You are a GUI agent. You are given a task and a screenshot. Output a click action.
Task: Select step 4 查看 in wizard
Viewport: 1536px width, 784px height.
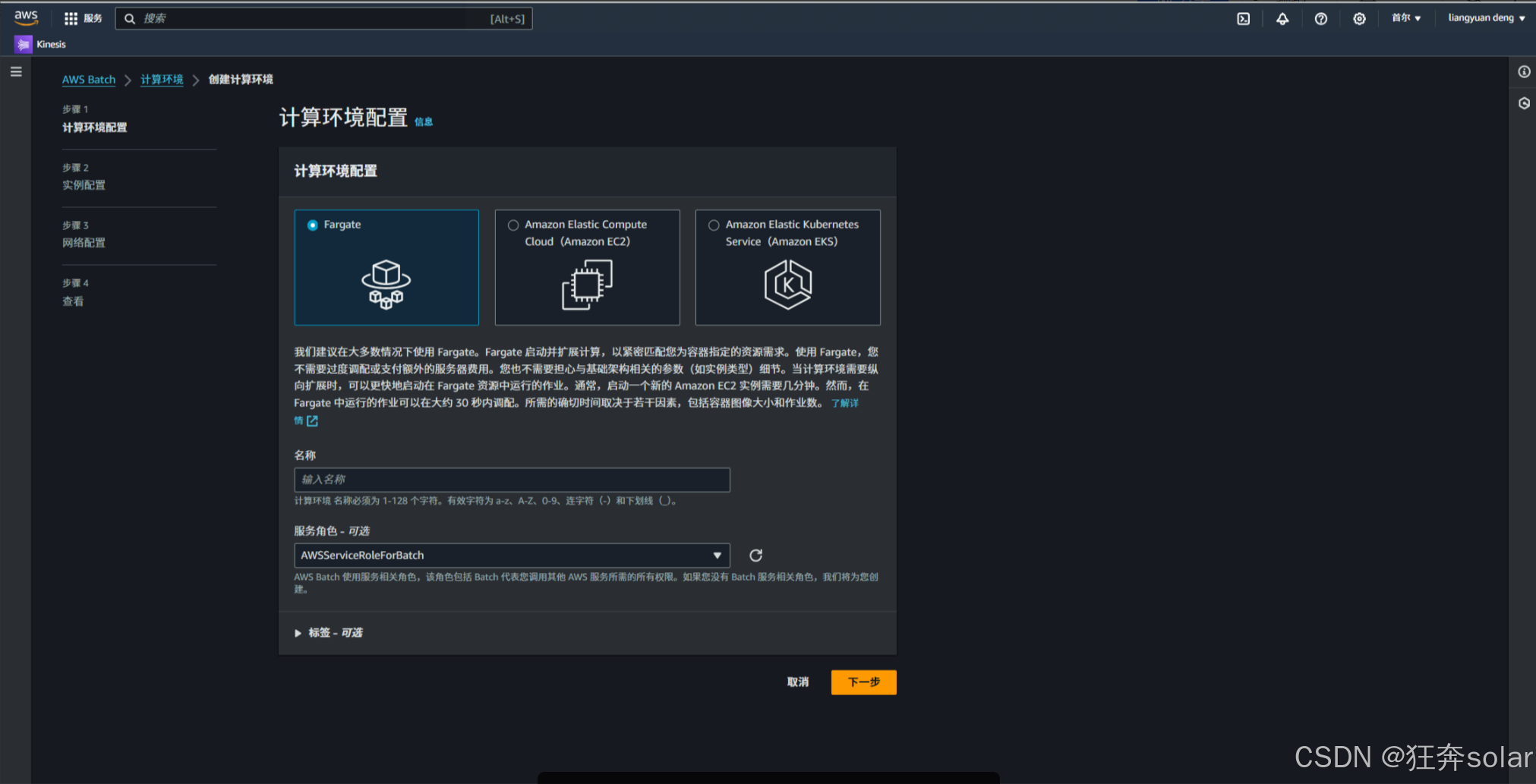click(x=73, y=301)
